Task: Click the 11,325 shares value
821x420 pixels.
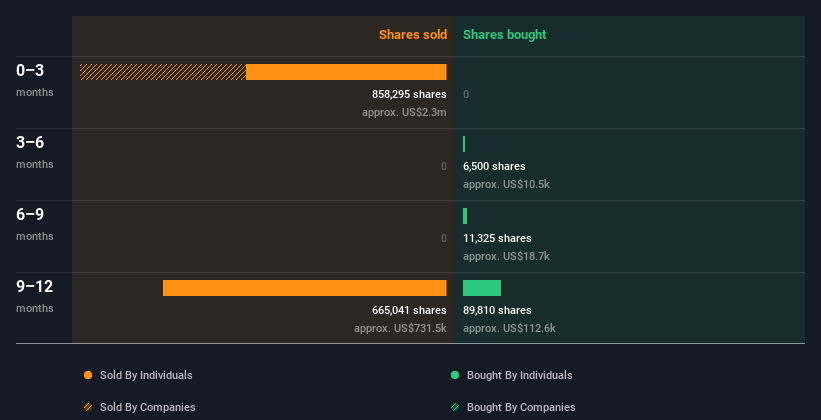Action: click(x=497, y=238)
